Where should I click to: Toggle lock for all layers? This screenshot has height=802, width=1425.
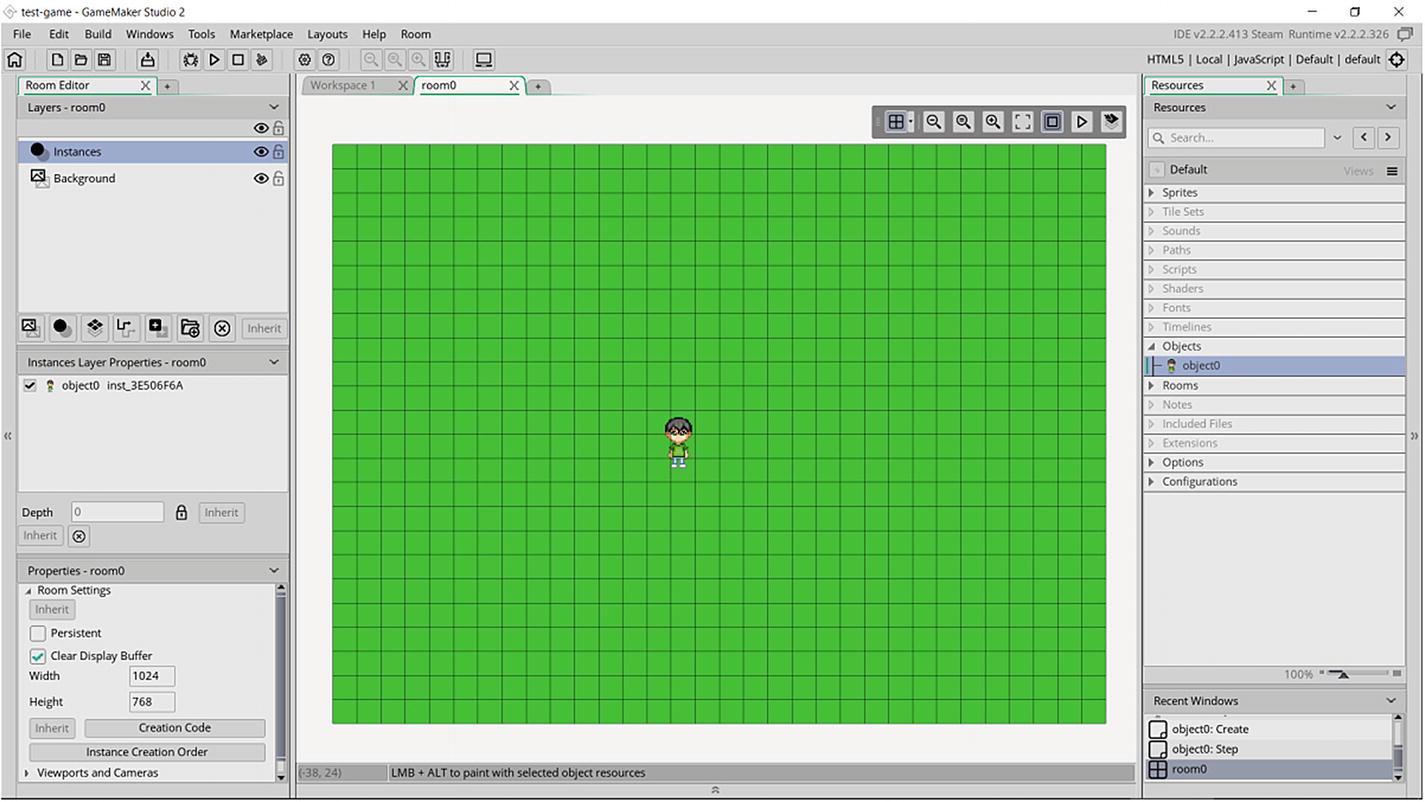point(279,128)
